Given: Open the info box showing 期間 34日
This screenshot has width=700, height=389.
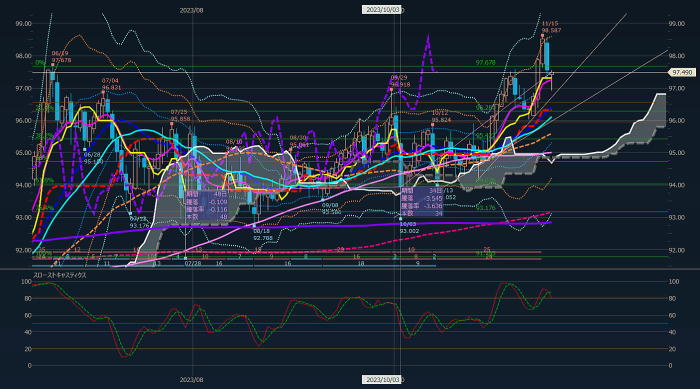Looking at the screenshot, I should point(421,202).
